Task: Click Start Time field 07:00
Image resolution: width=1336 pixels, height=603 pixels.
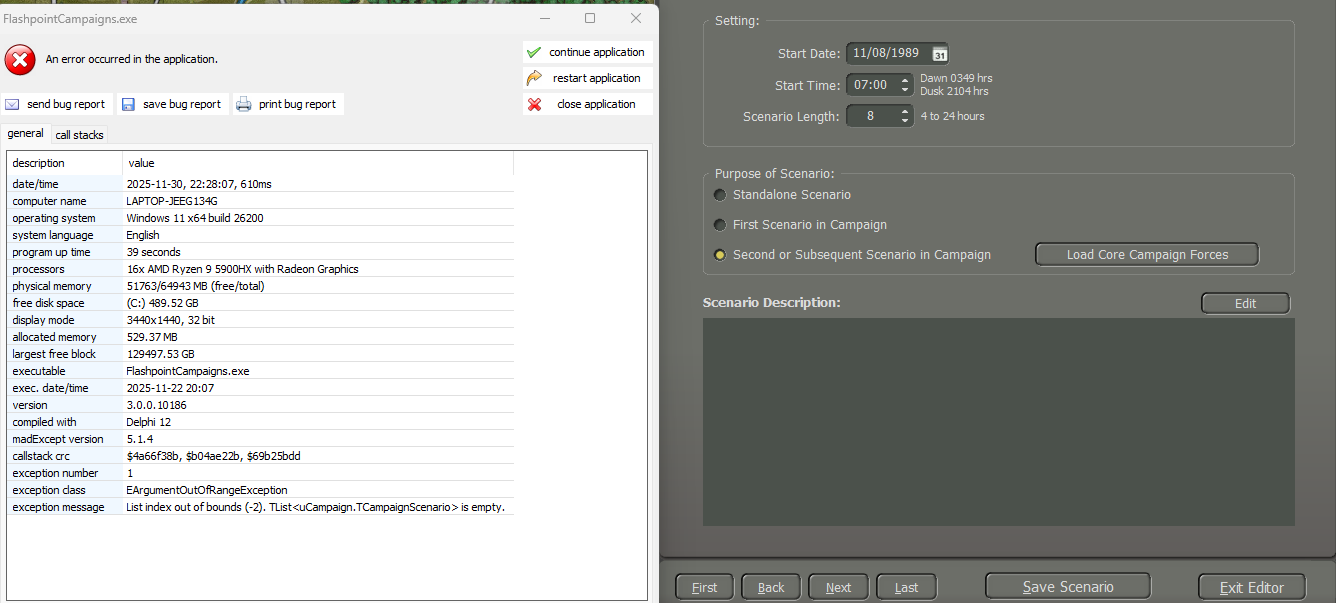Action: [871, 85]
